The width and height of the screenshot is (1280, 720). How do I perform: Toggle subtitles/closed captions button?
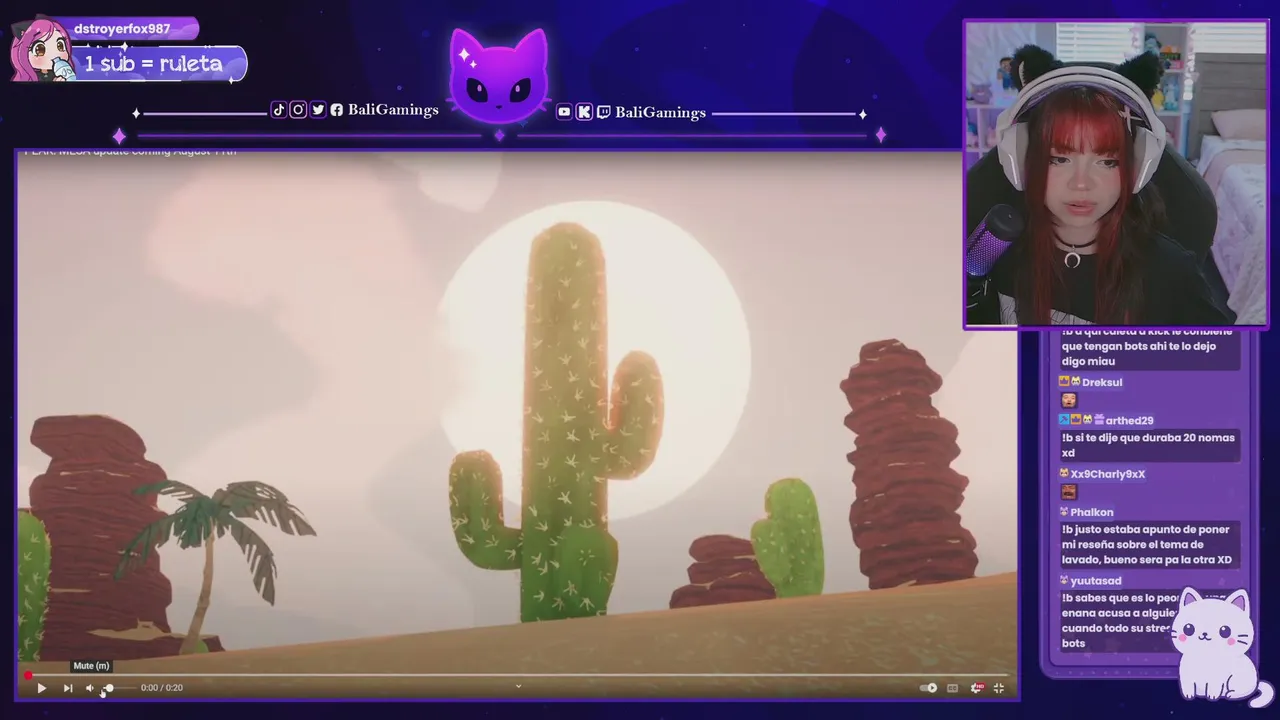point(952,688)
